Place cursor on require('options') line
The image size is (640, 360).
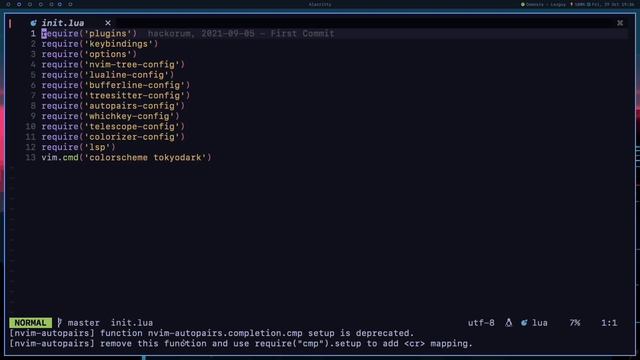pos(89,54)
